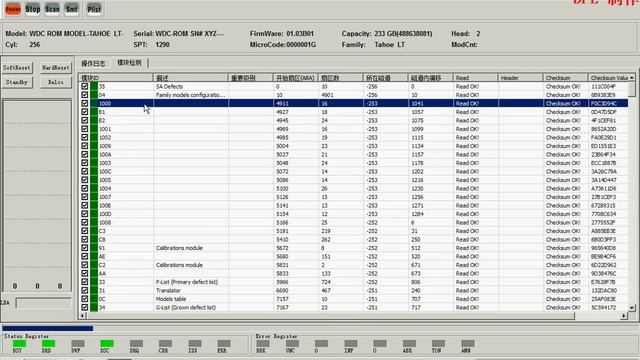Click the DRQ status register indicator
Image resolution: width=640 pixels, height=360 pixels.
(136, 344)
